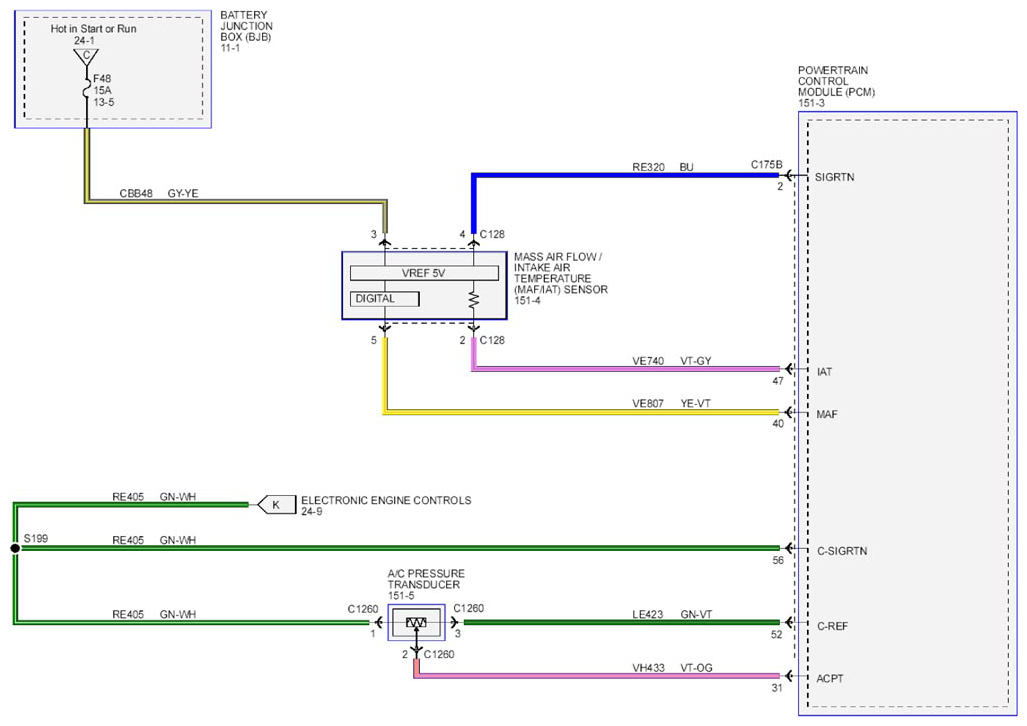The width and height of the screenshot is (1027, 726).
Task: Select the K connector arrow symbol
Action: pos(276,505)
